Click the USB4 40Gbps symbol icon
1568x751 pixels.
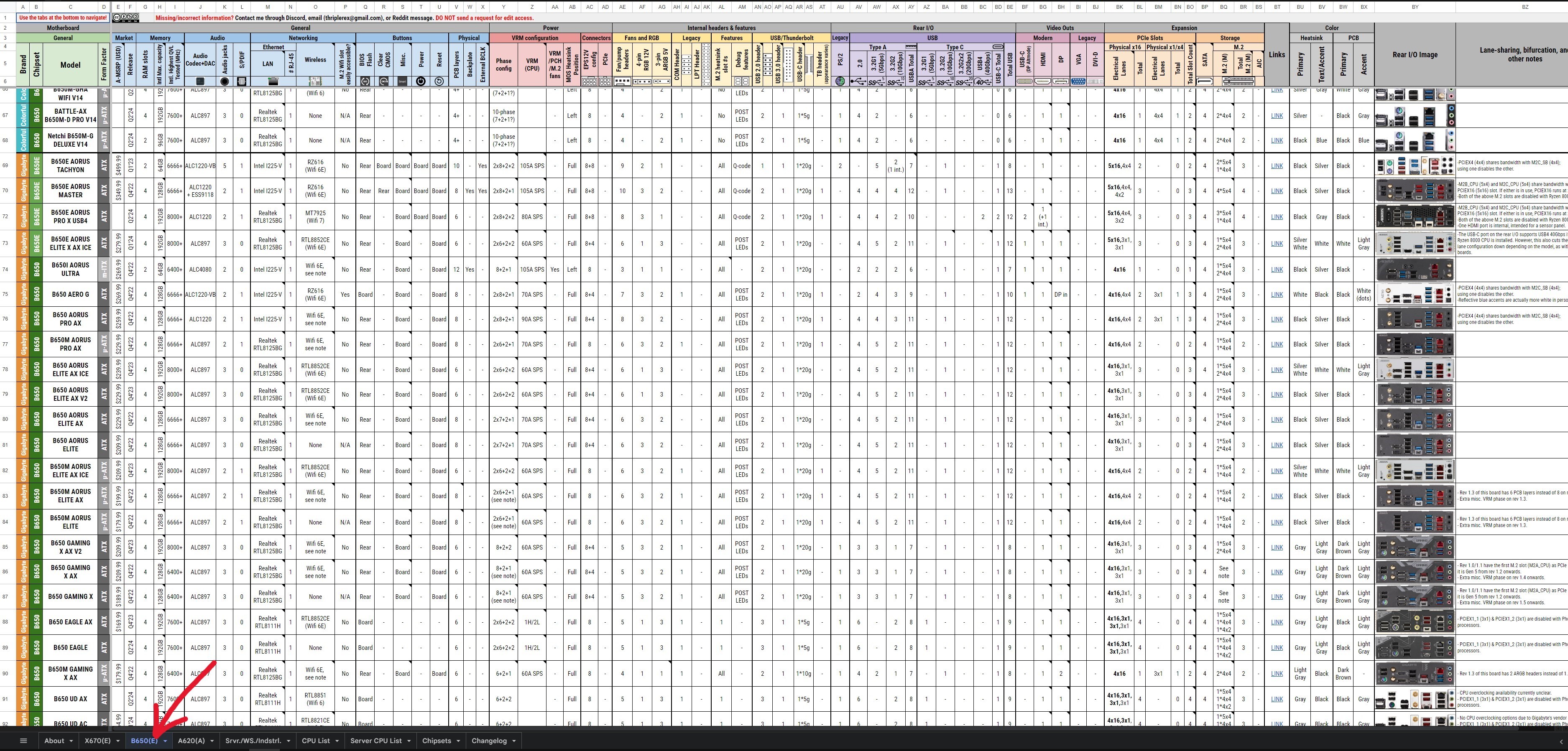pyautogui.click(x=983, y=81)
